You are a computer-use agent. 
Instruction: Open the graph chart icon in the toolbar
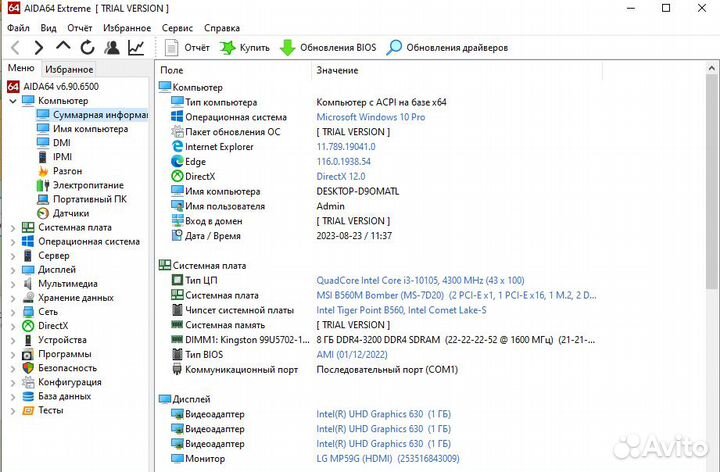136,47
